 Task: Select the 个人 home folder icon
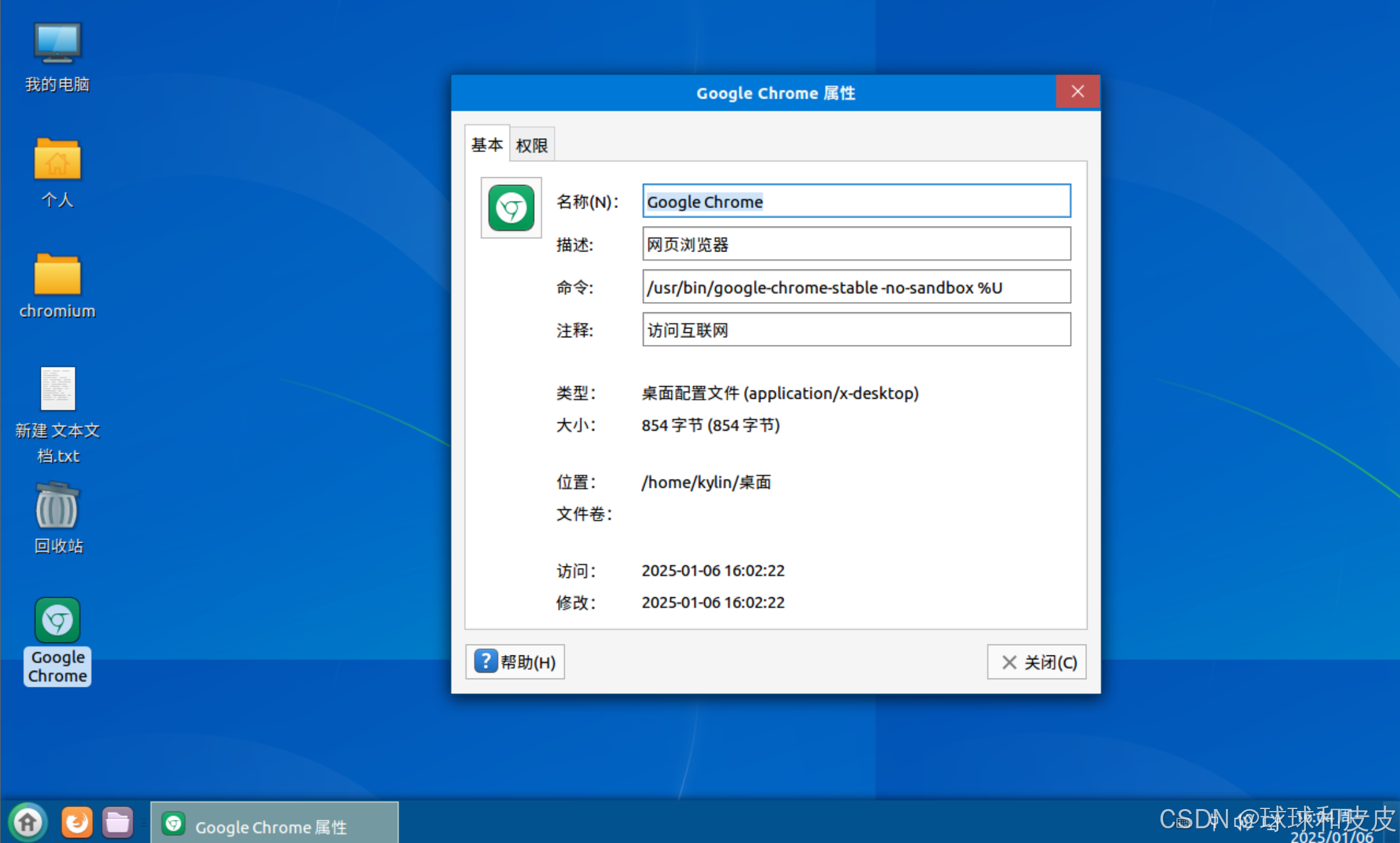(x=57, y=160)
